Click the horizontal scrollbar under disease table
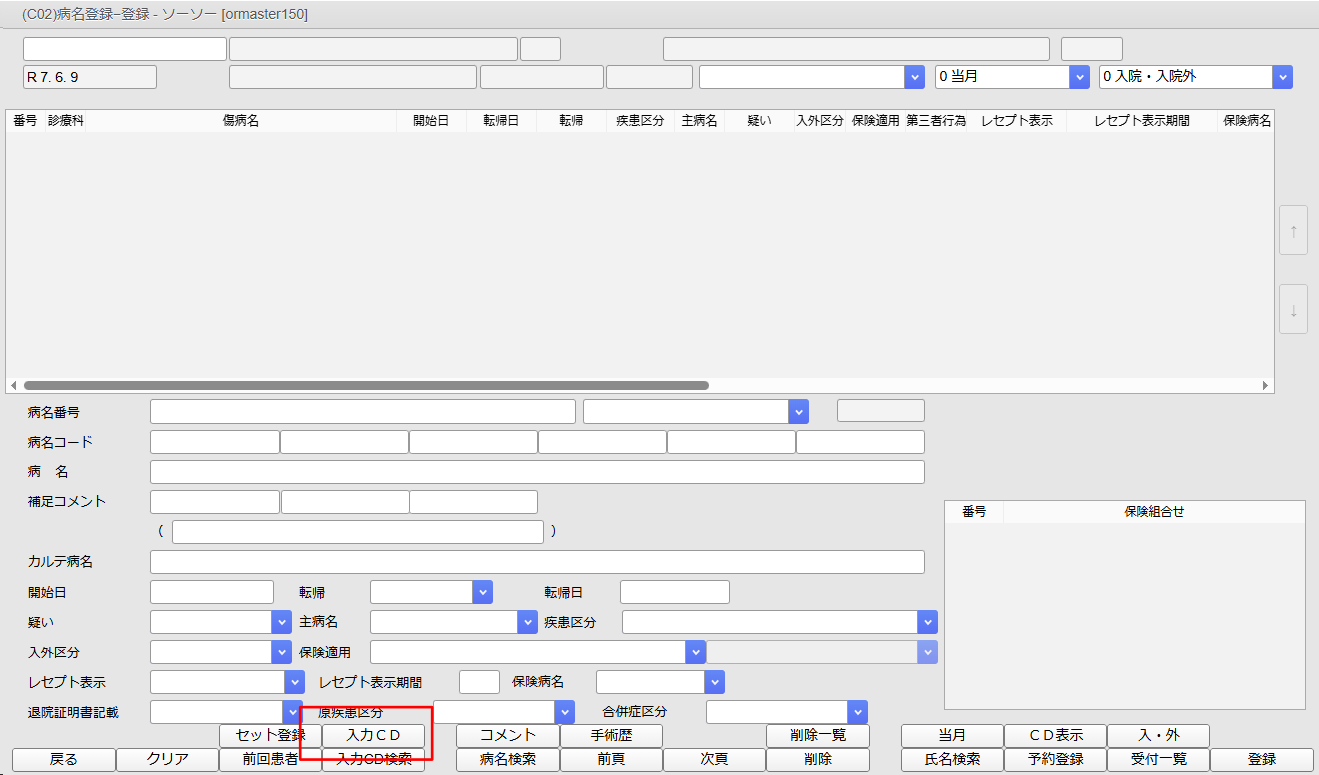Image resolution: width=1319 pixels, height=775 pixels. (366, 385)
